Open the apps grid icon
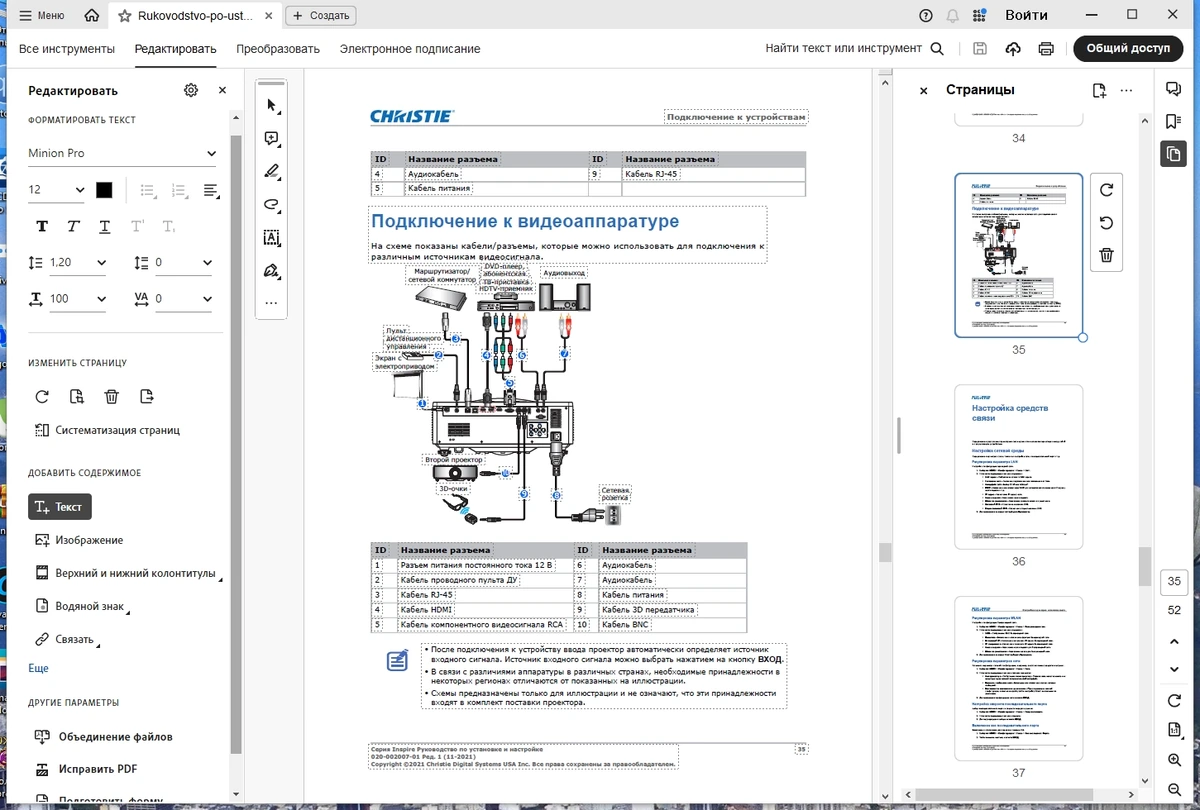 coord(980,15)
